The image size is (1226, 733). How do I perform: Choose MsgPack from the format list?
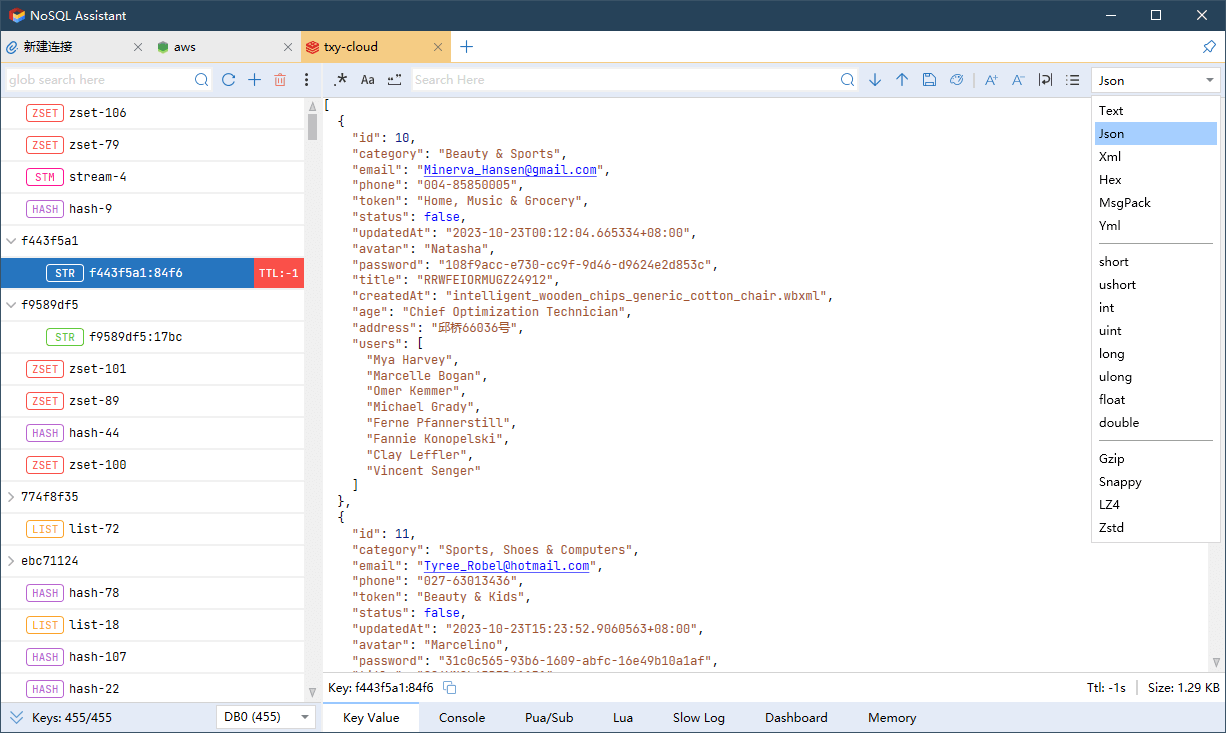tap(1124, 203)
